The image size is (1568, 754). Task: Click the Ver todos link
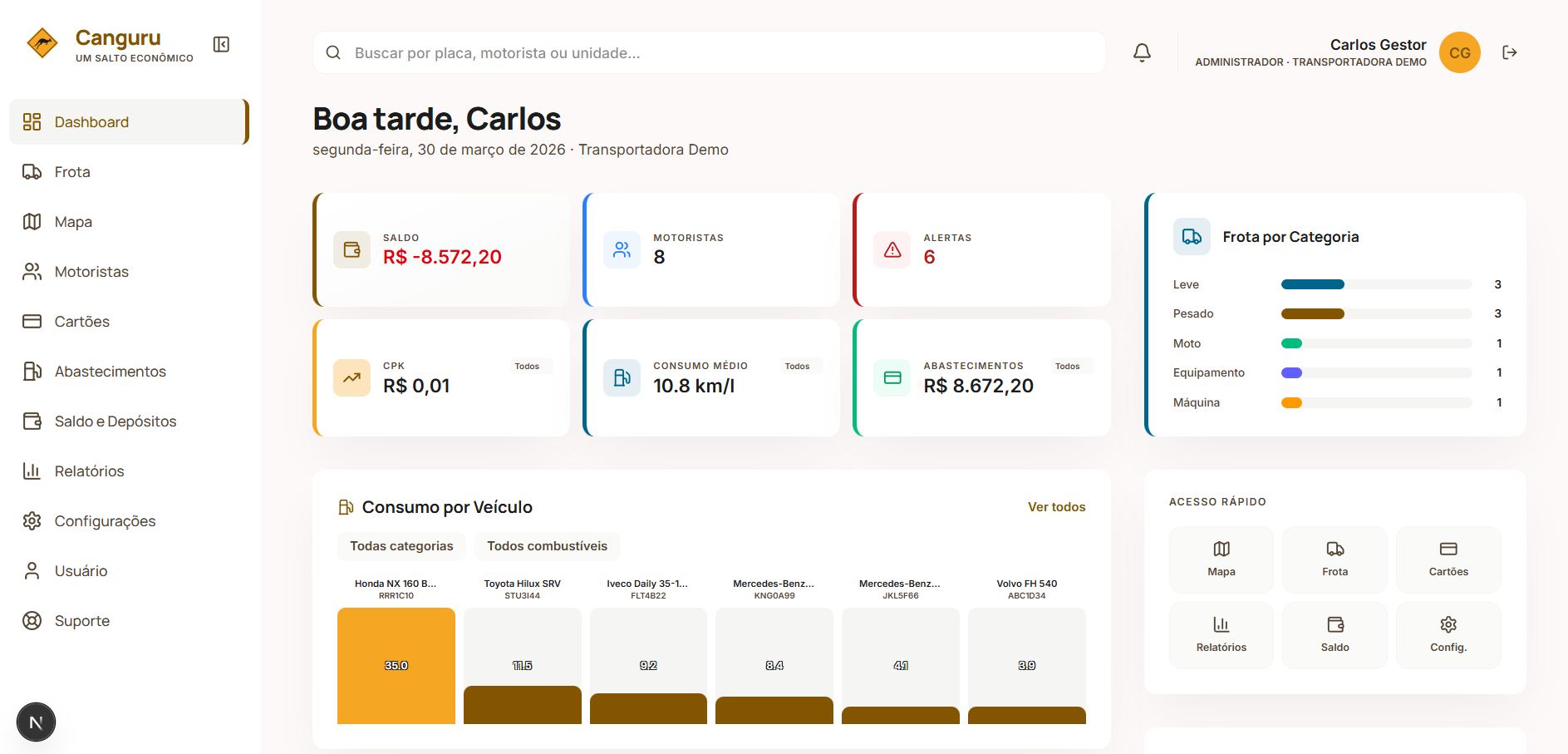(1056, 506)
